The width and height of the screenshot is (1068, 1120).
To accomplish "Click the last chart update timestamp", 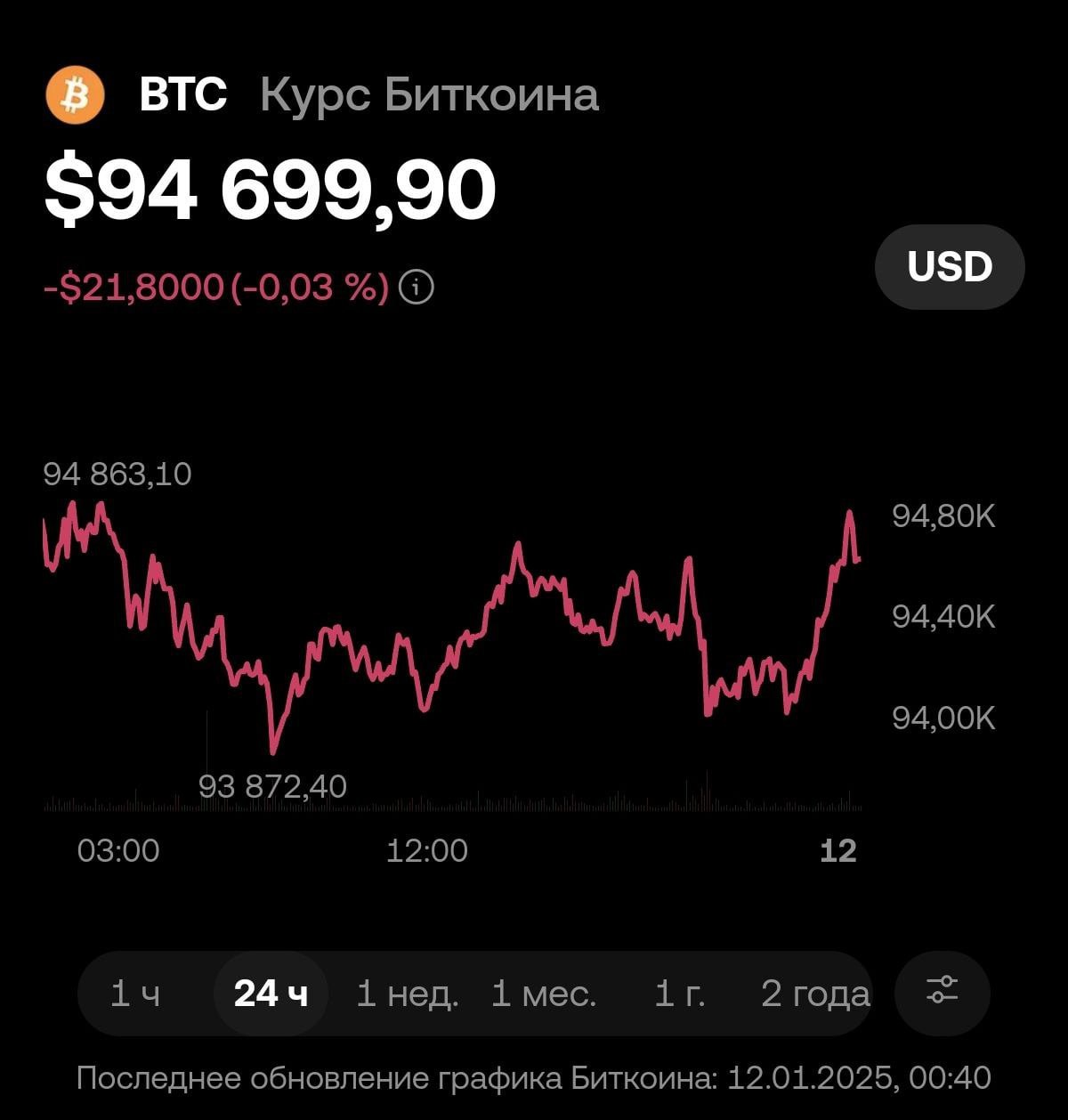I will (534, 1078).
